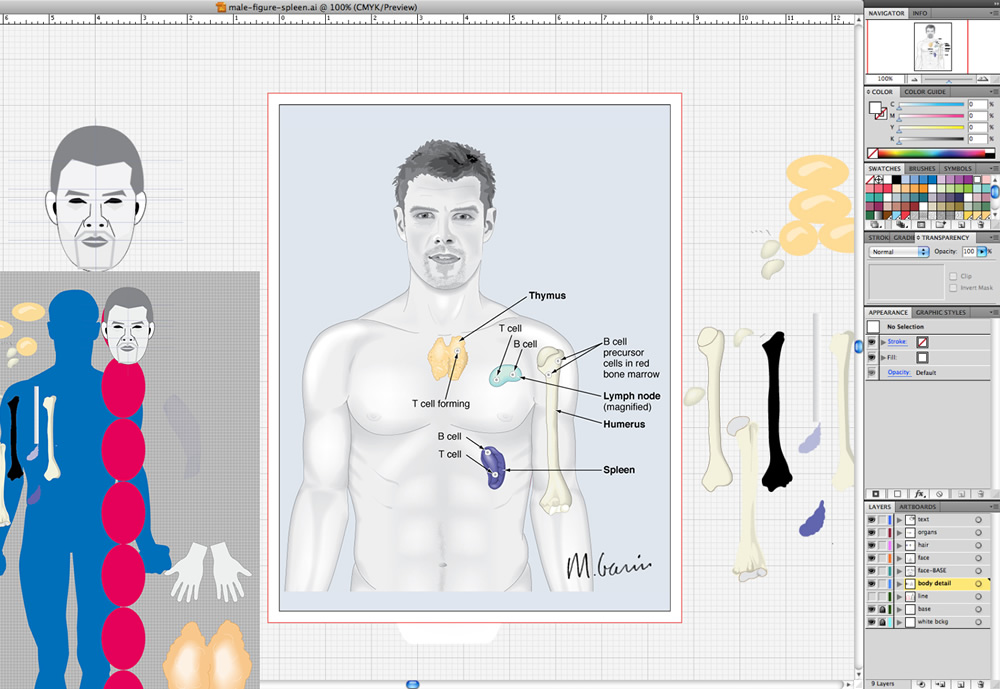The height and width of the screenshot is (689, 1000).
Task: Click Add New Stroke icon in Appearance panel
Action: point(876,494)
